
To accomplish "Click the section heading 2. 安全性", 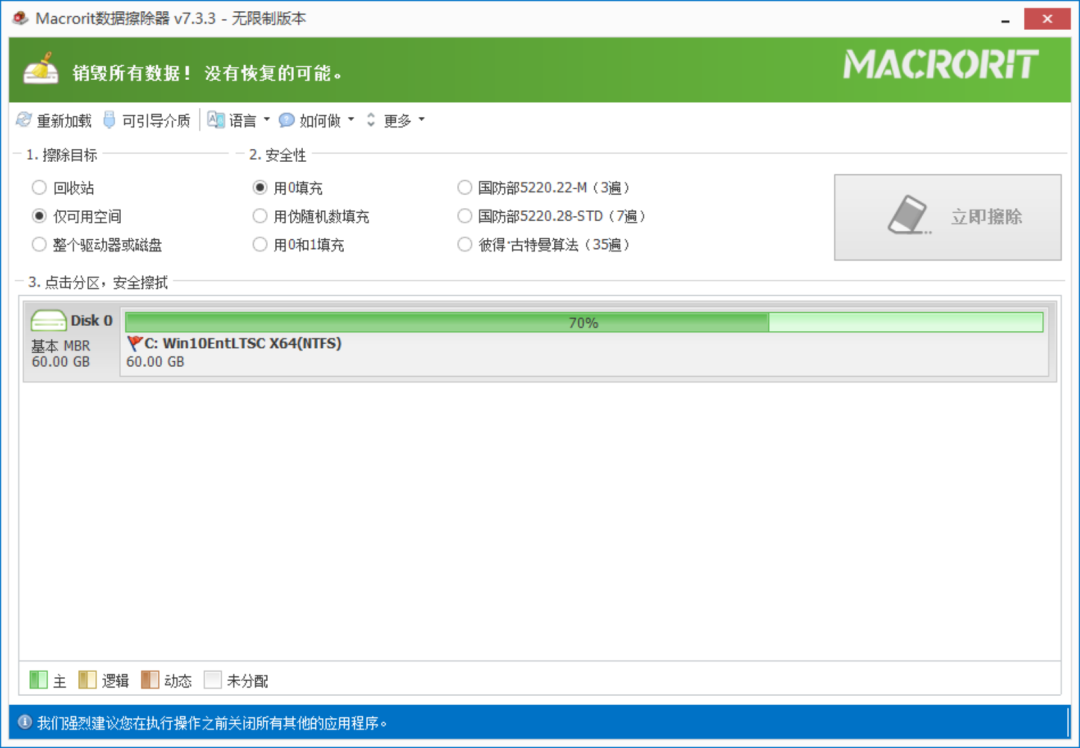I will point(278,155).
